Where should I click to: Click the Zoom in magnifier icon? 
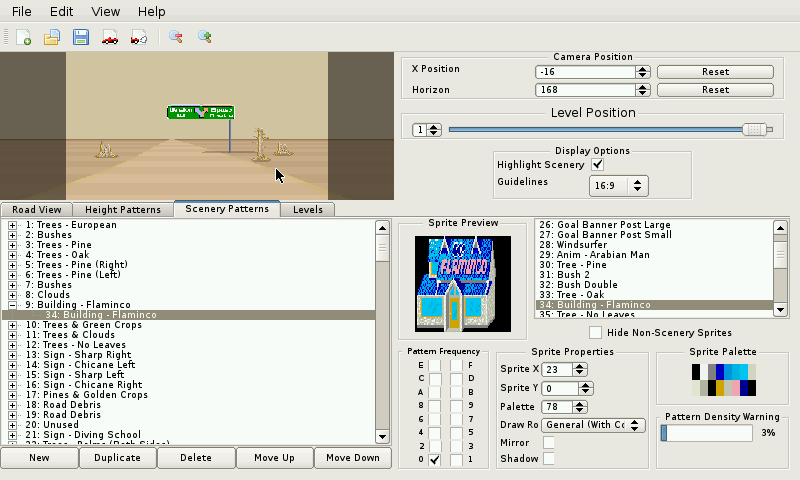coord(205,37)
